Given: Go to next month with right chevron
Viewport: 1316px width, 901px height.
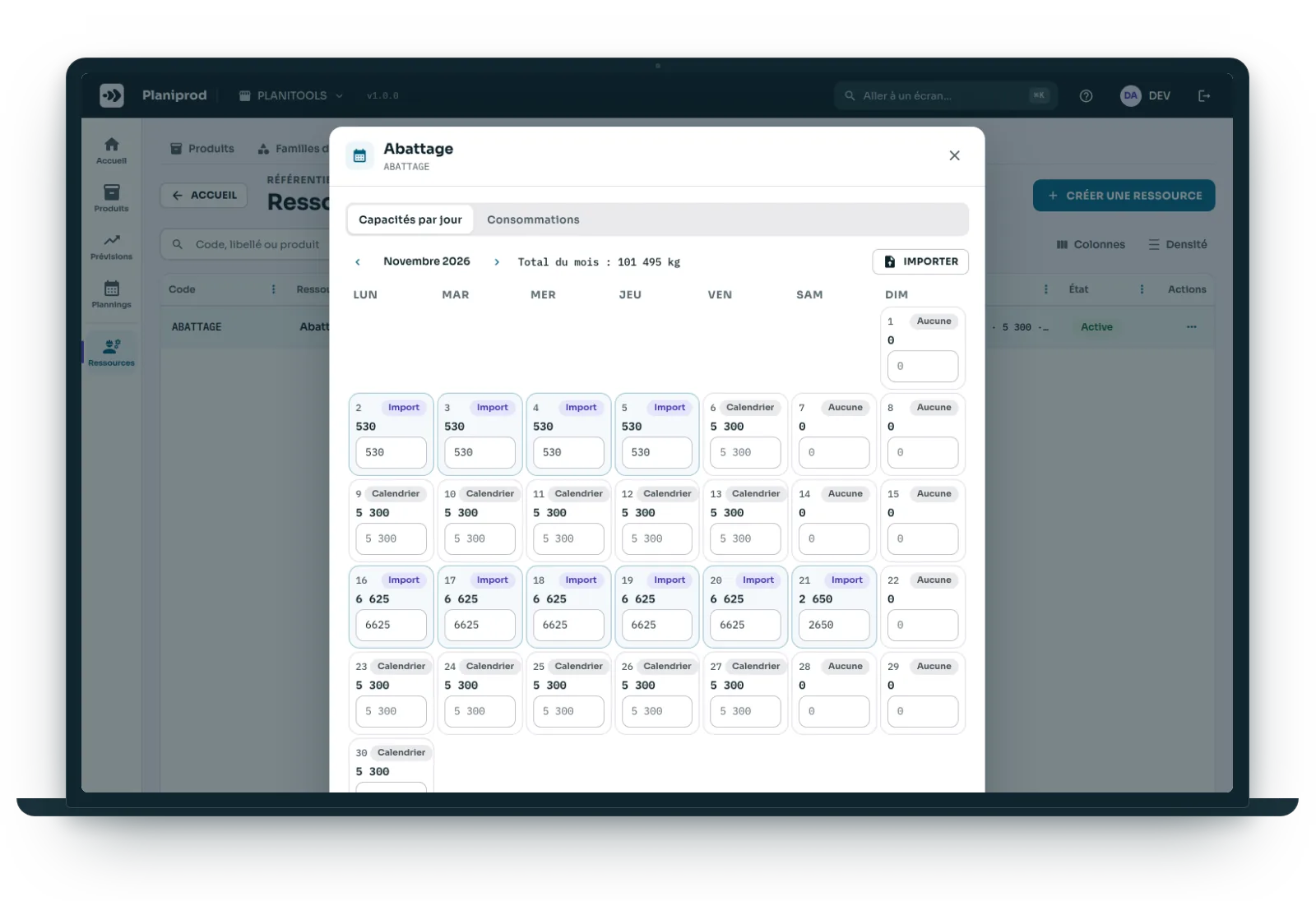Looking at the screenshot, I should [x=497, y=262].
